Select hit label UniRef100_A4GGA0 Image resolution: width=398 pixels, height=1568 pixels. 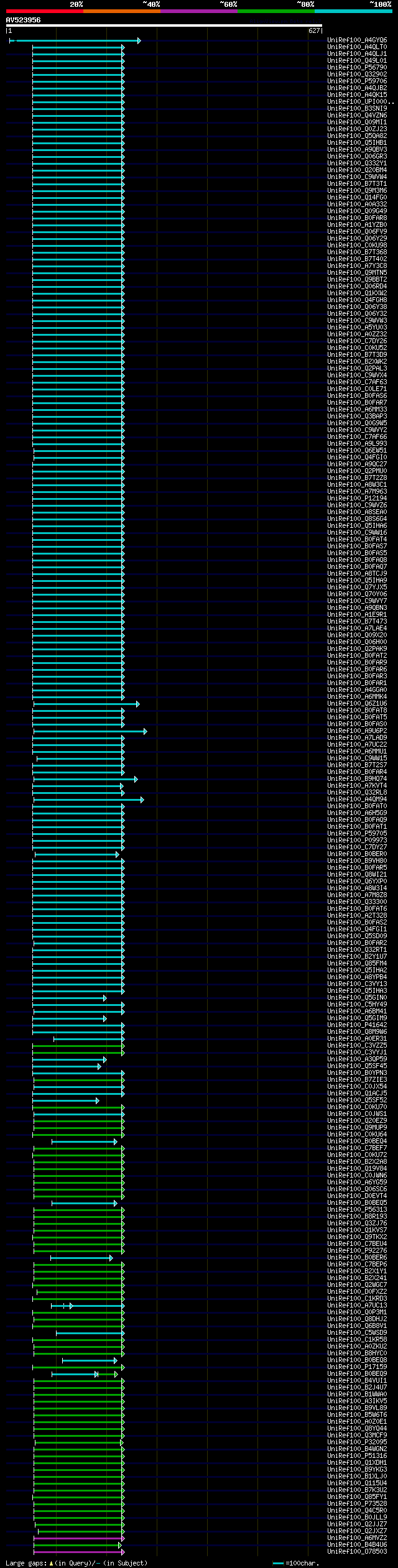click(357, 689)
